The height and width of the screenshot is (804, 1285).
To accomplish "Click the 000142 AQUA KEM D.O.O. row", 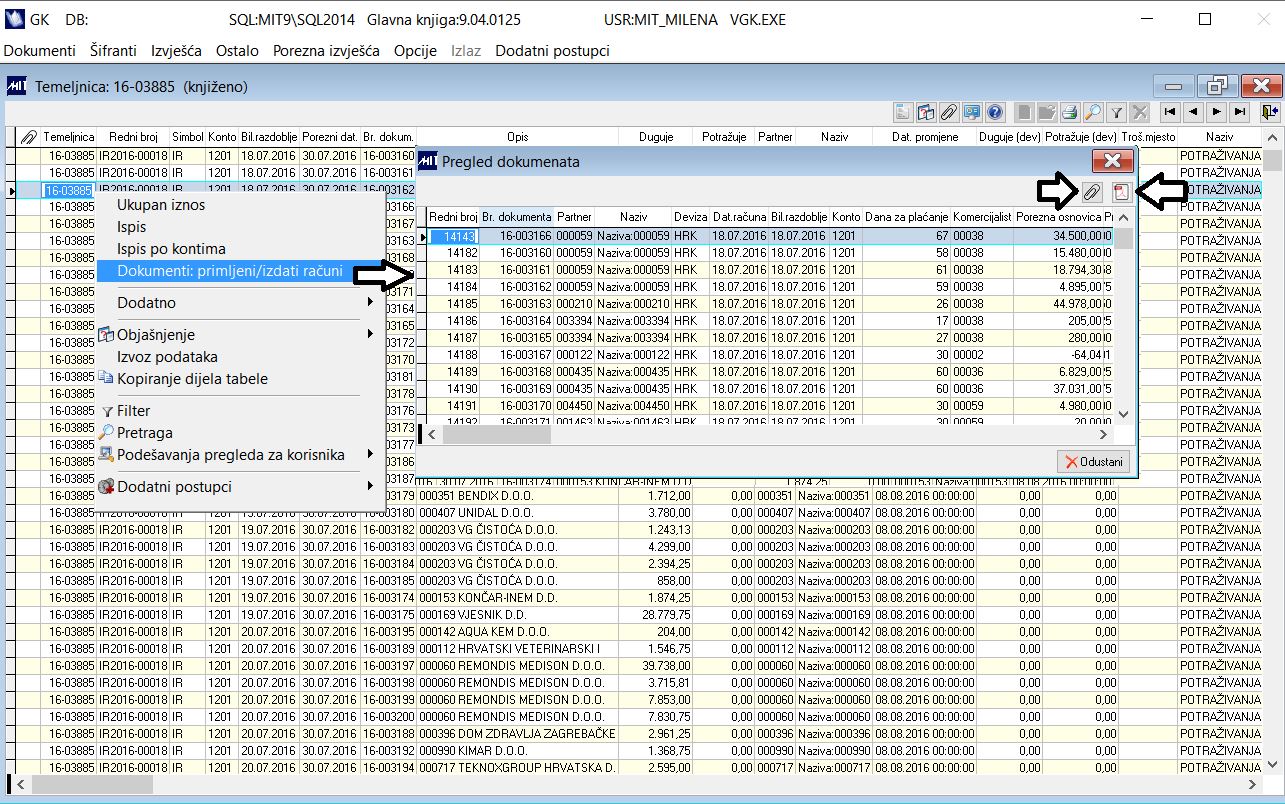I will [640, 631].
